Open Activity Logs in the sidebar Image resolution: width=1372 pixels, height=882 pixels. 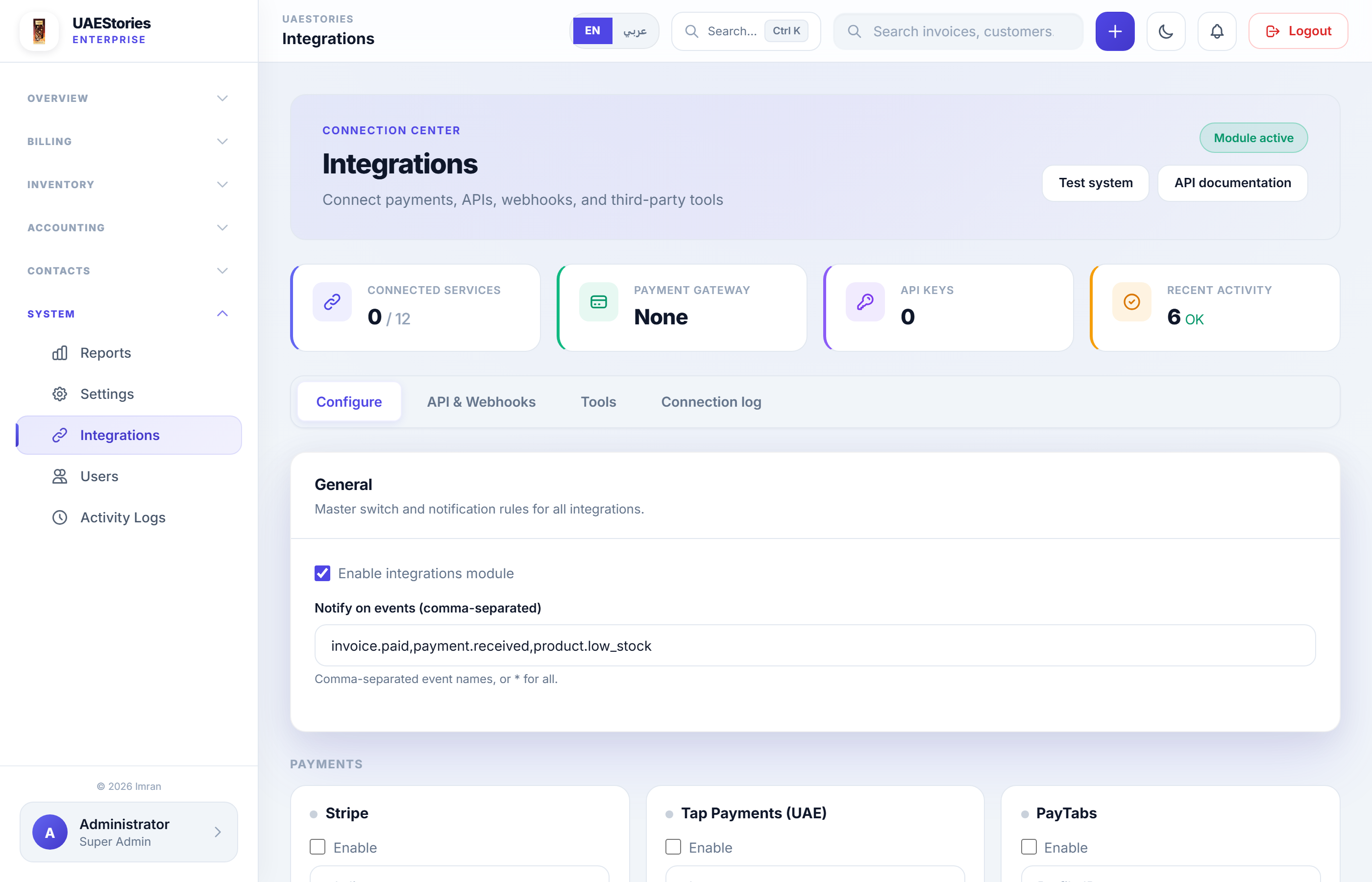pyautogui.click(x=128, y=517)
